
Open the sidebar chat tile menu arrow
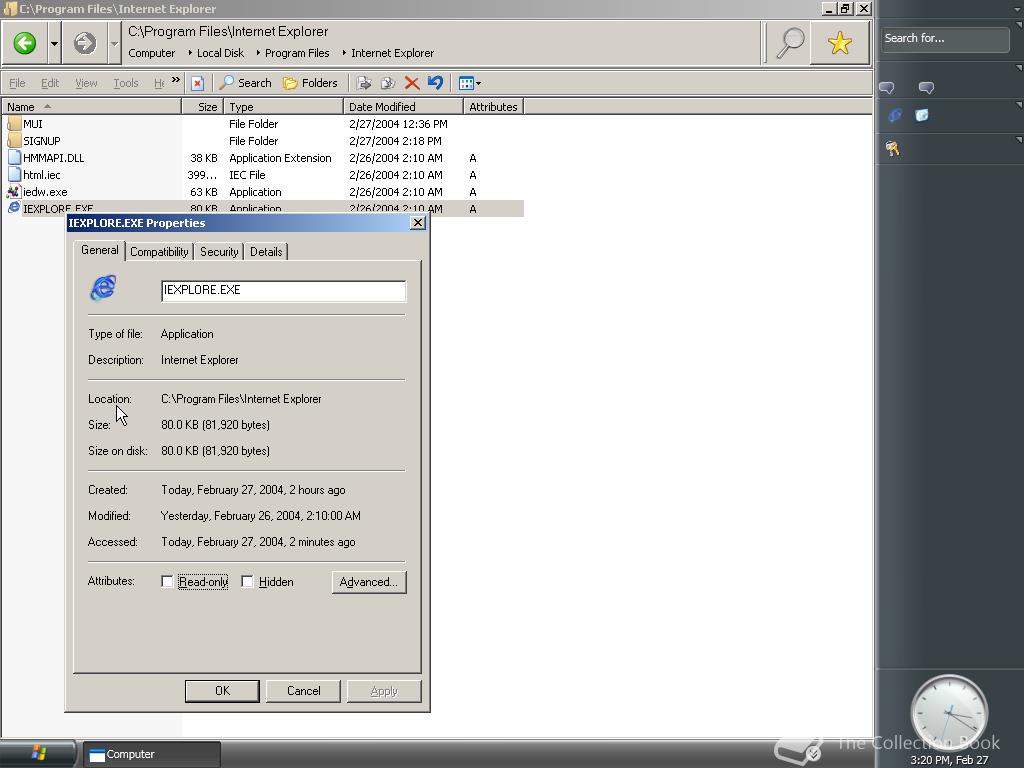pos(1019,68)
